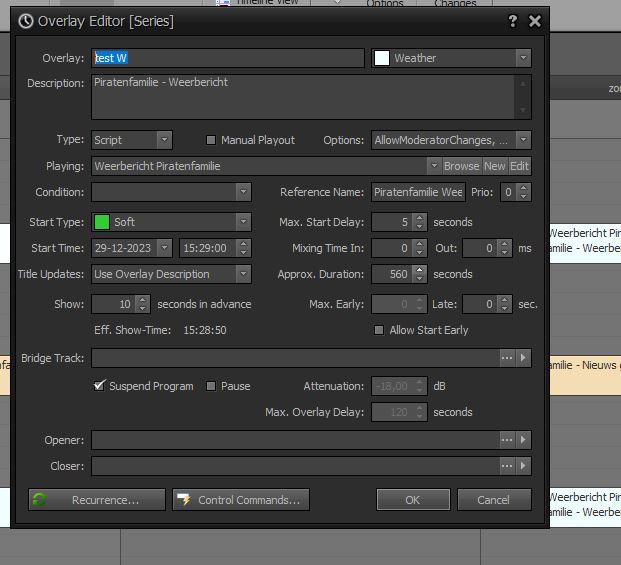Click the Approx. Duration 560 field

coord(392,274)
